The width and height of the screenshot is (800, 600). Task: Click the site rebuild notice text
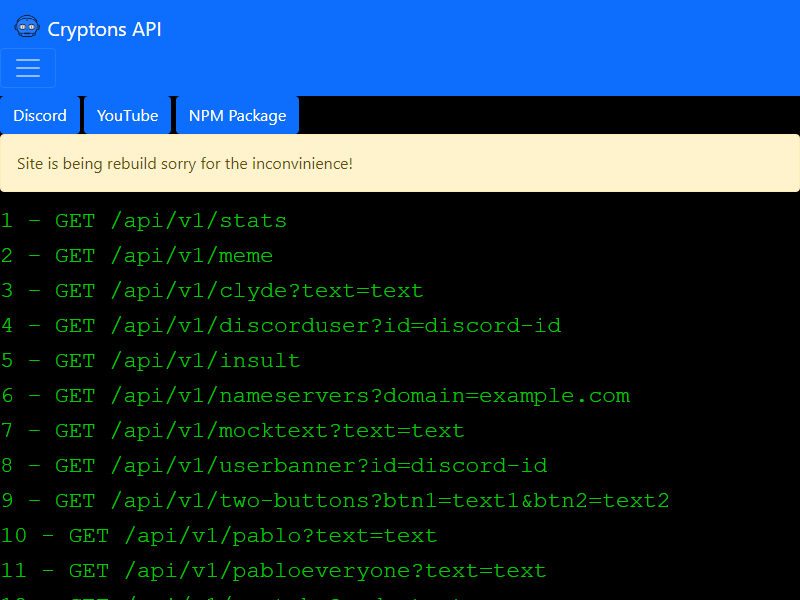point(185,164)
